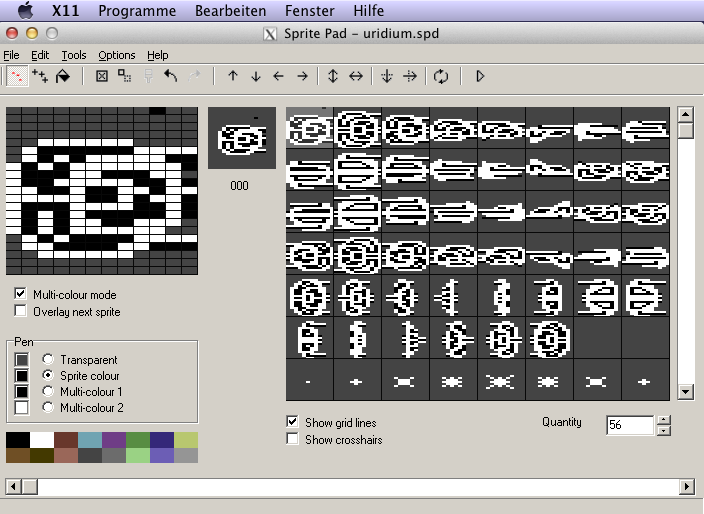Click the Transparent pen colour box
Screen dimensions: 704x514
pos(22,360)
